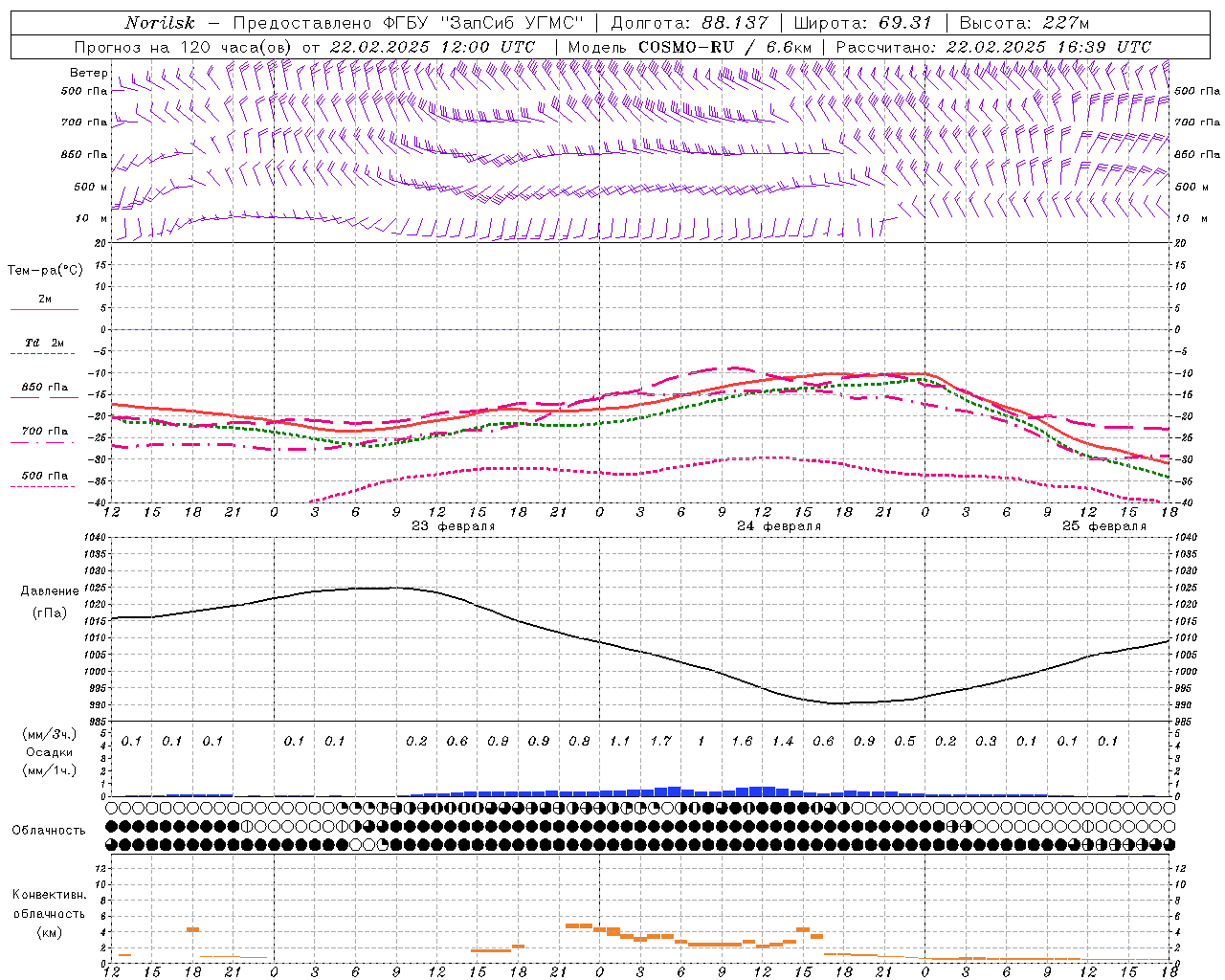
Task: Click the precipitation value '0.3'
Action: coord(986,741)
